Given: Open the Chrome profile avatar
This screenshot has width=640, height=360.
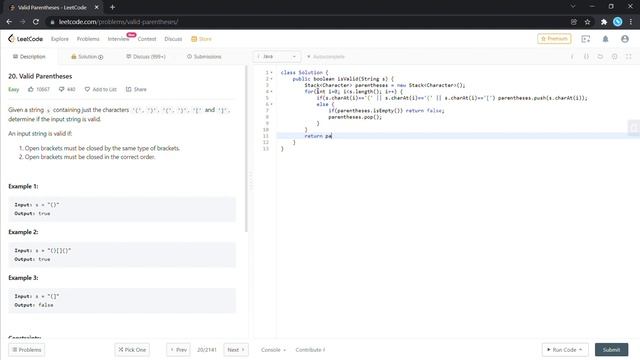Looking at the screenshot, I should click(x=618, y=22).
